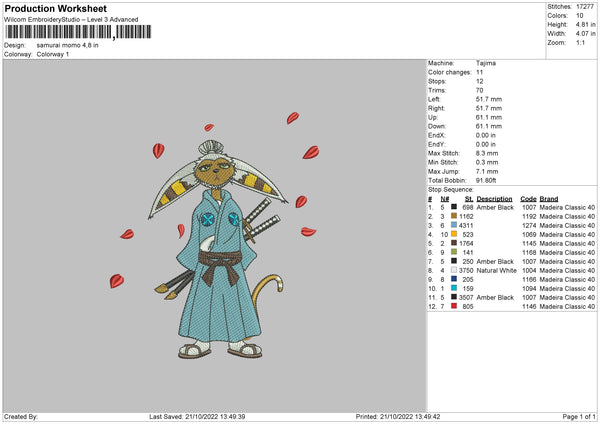Click the cyan swatch in stop 10

(x=454, y=288)
